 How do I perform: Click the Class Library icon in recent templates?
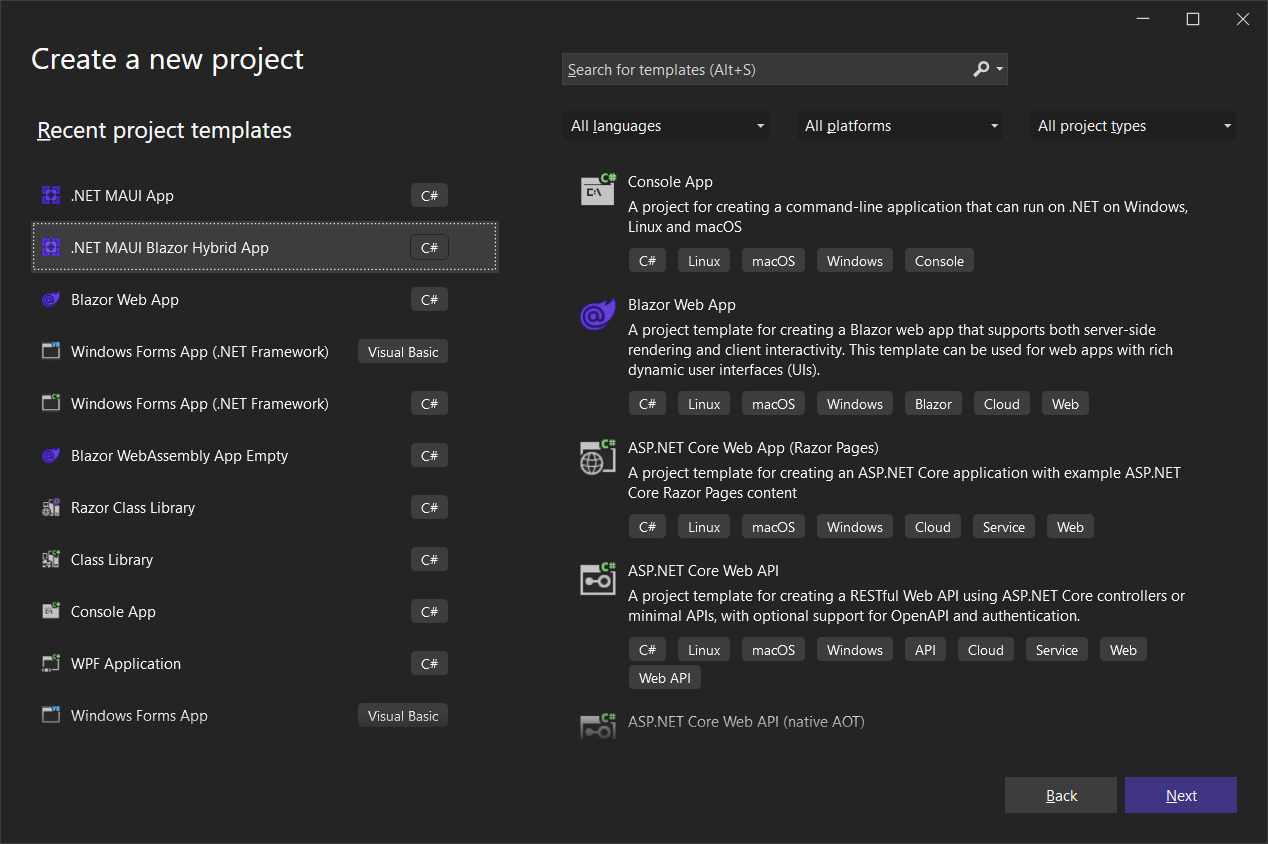tap(51, 559)
